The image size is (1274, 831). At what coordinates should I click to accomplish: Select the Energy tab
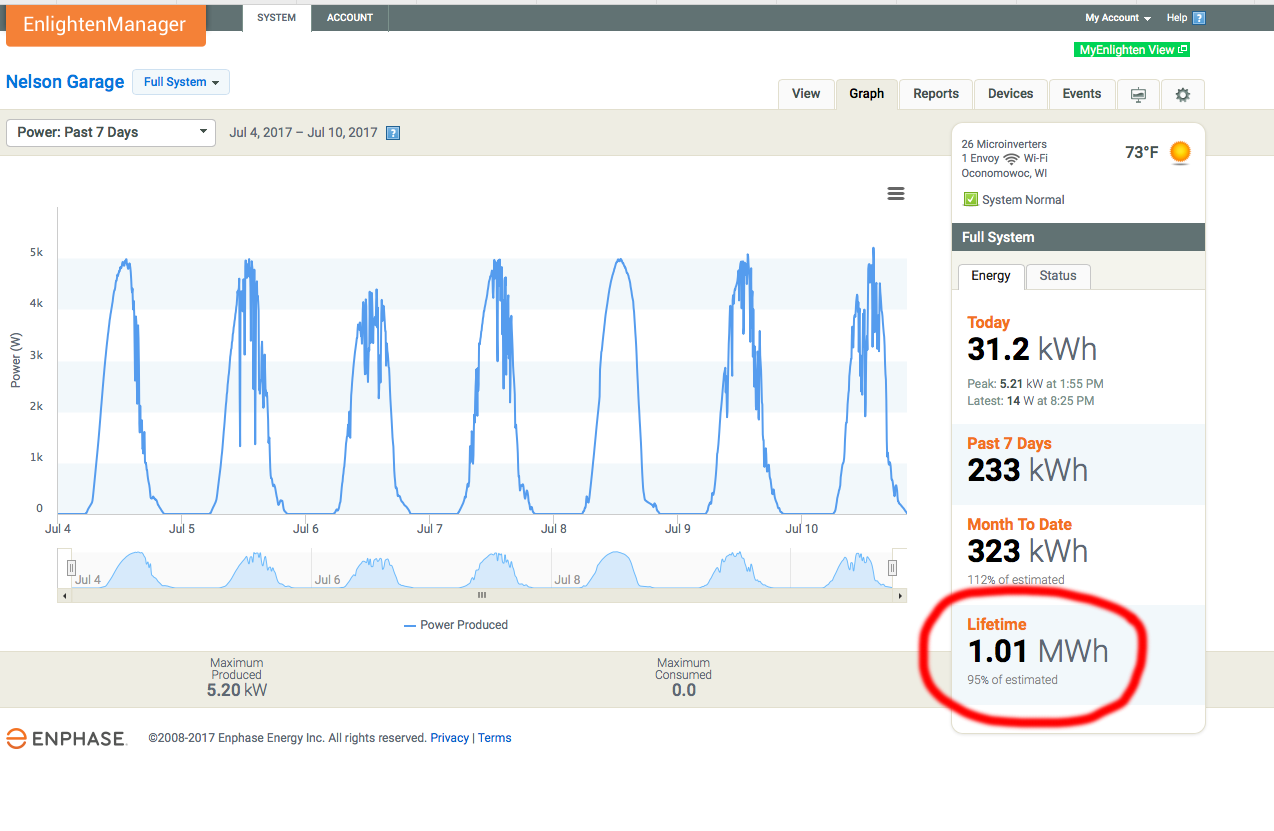pyautogui.click(x=991, y=276)
